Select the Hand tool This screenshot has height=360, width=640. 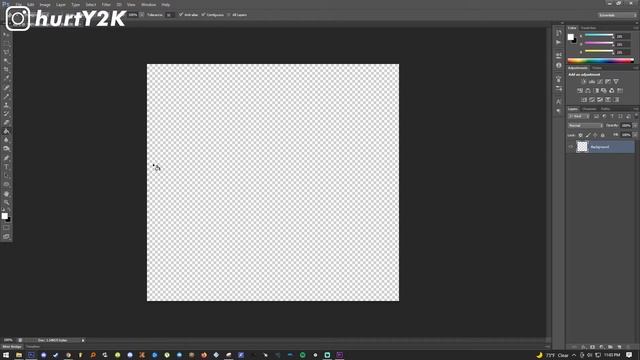[x=6, y=194]
